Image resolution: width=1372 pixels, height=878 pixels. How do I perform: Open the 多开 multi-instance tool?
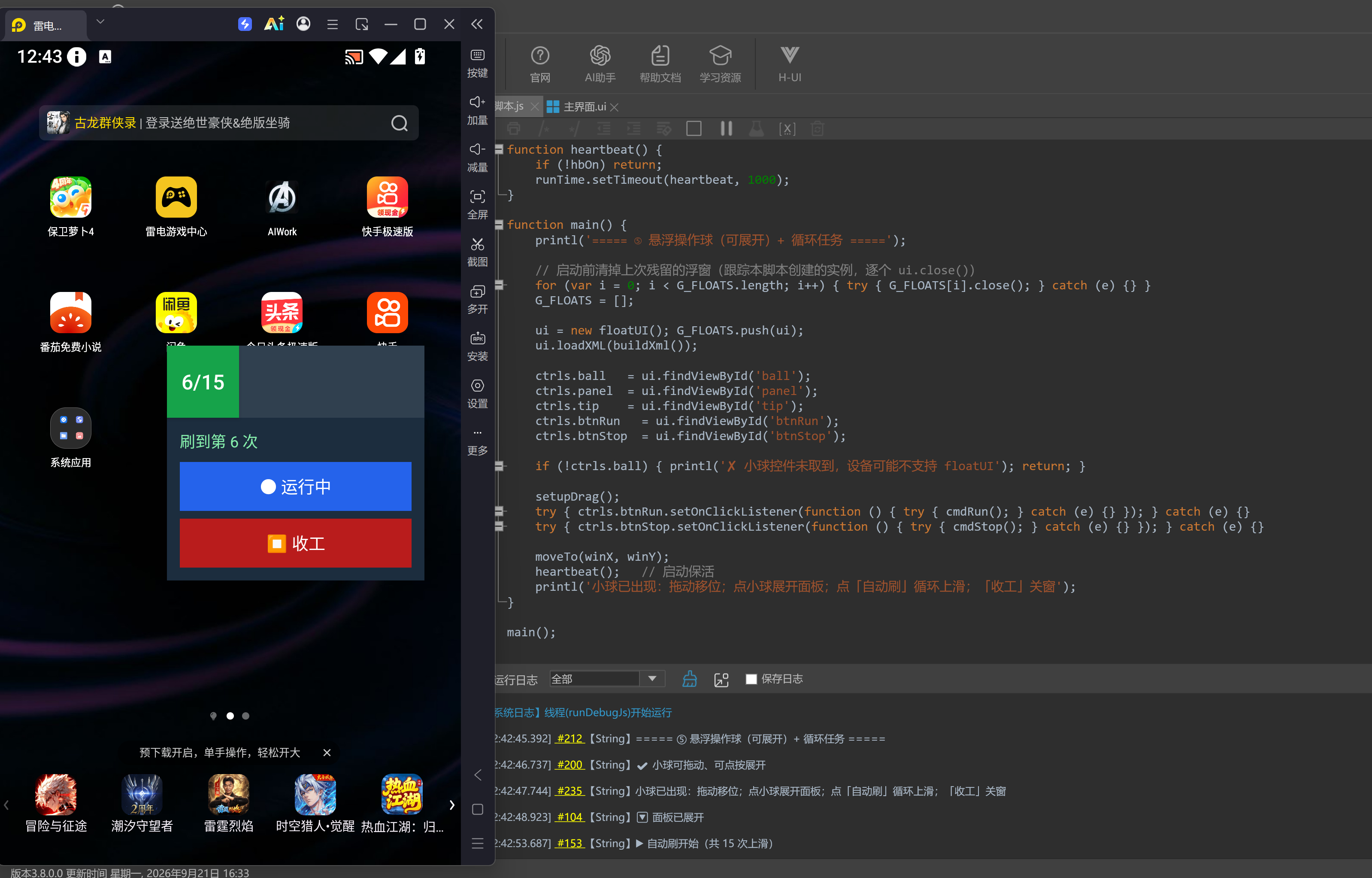(477, 300)
